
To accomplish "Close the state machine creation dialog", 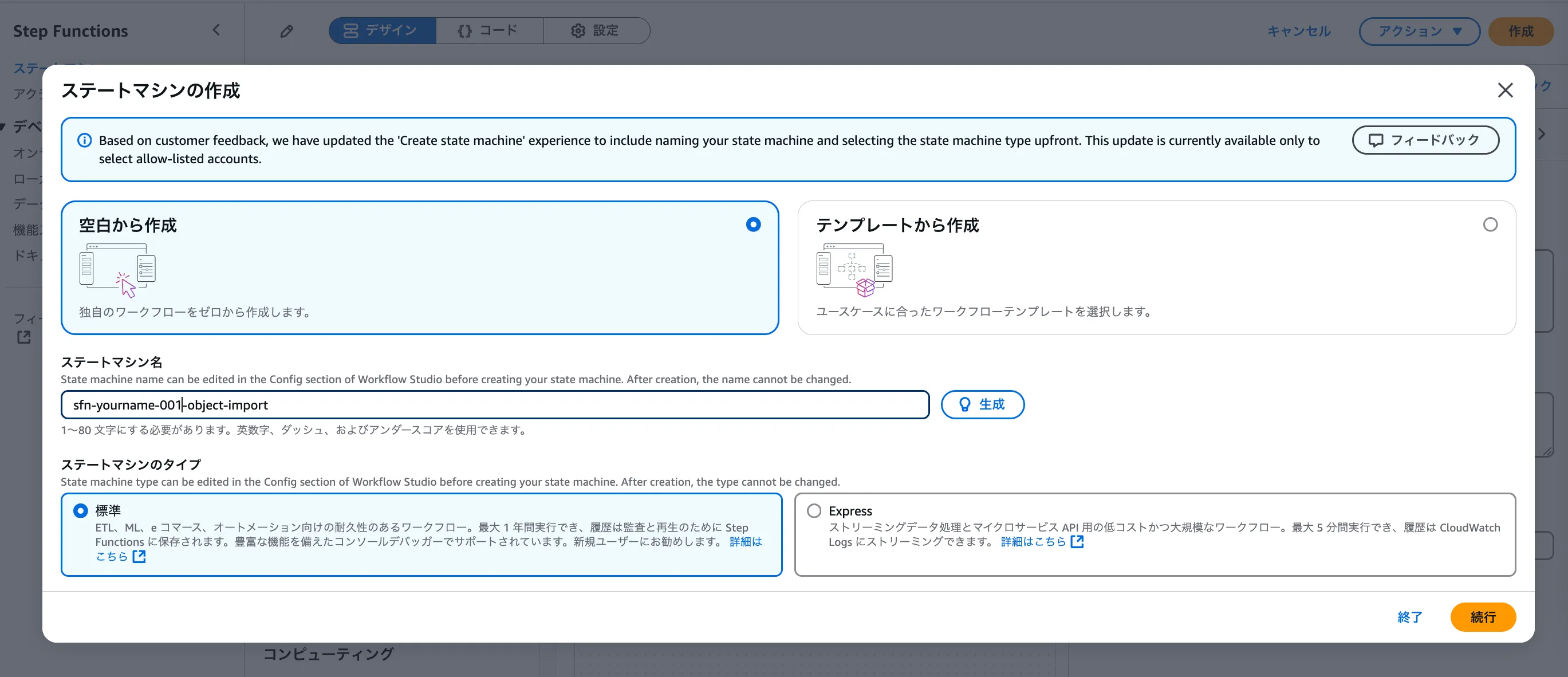I will (x=1504, y=90).
